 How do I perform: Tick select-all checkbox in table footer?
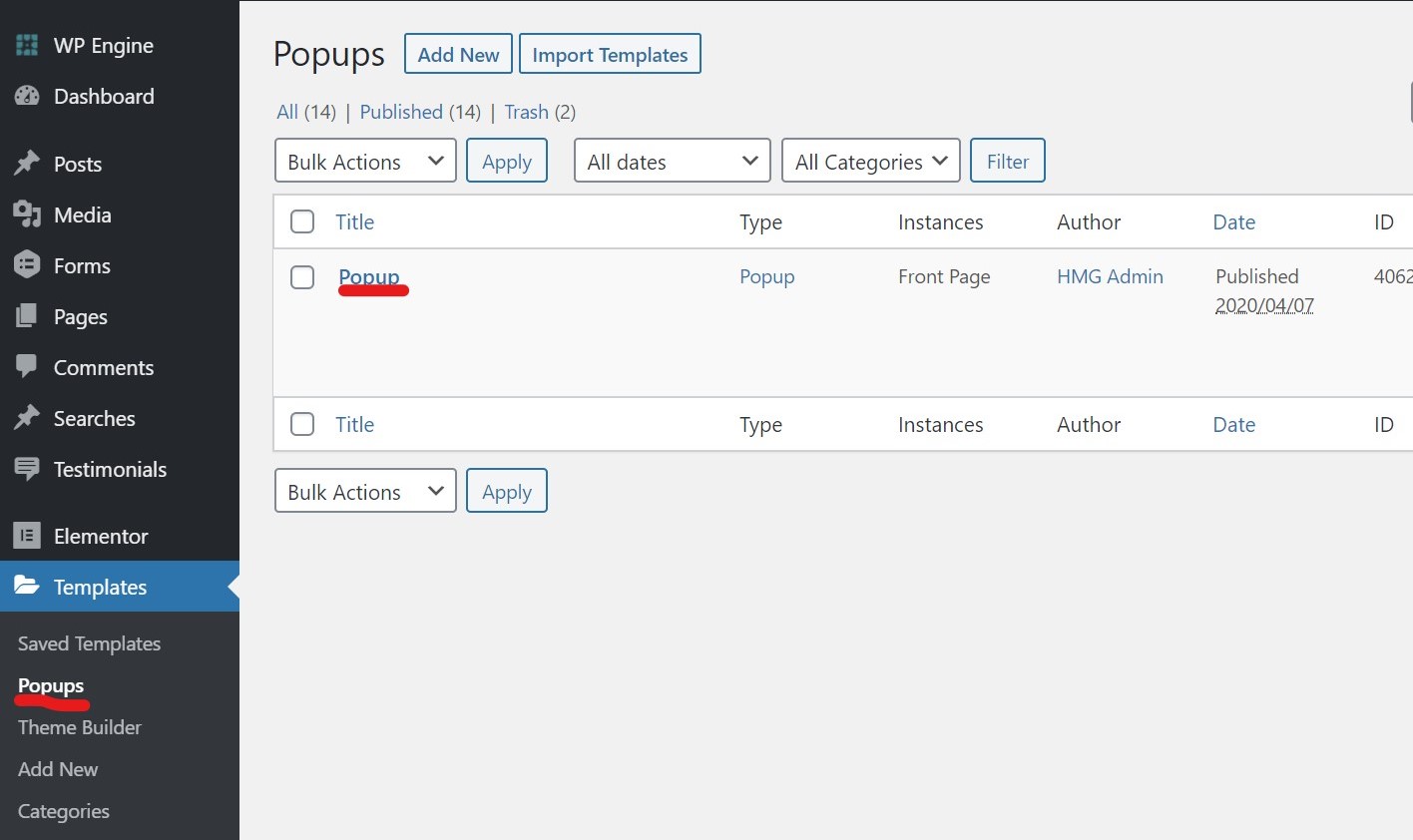302,424
